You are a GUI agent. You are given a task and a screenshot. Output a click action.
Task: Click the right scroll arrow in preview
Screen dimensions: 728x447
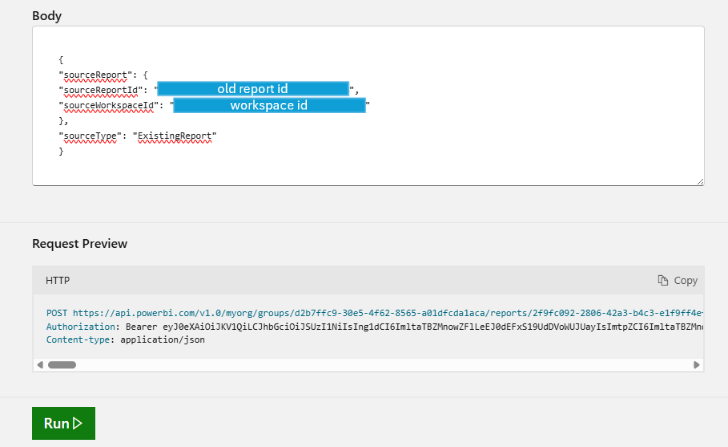point(696,365)
